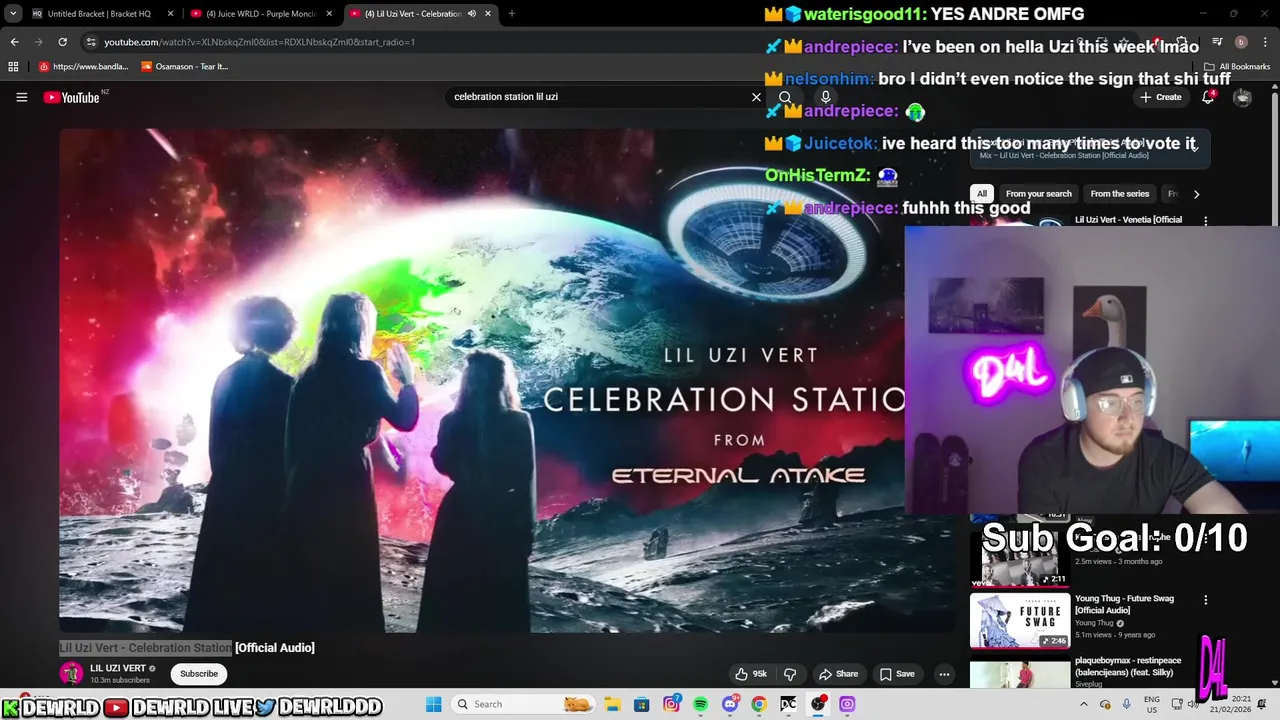Open the YouTube guide hamburger menu
Image resolution: width=1280 pixels, height=720 pixels.
point(21,97)
